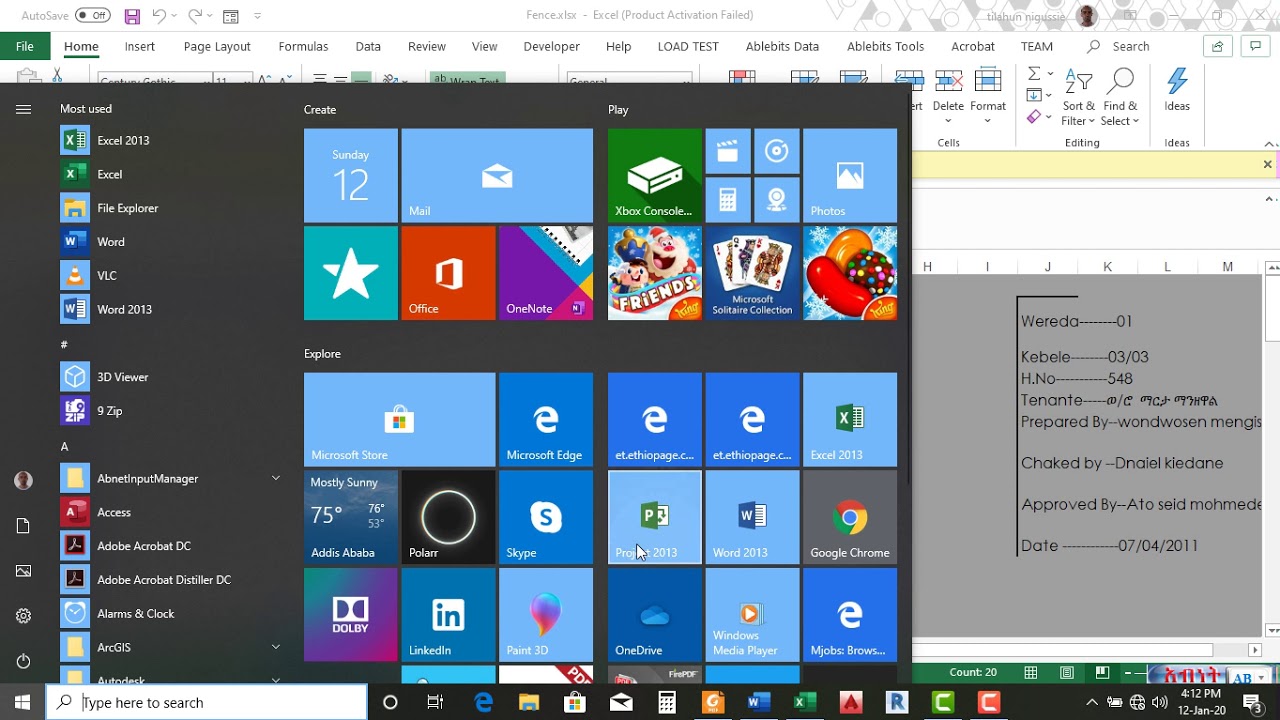Toggle the AutoSave switch in Excel
The width and height of the screenshot is (1280, 720).
point(93,16)
